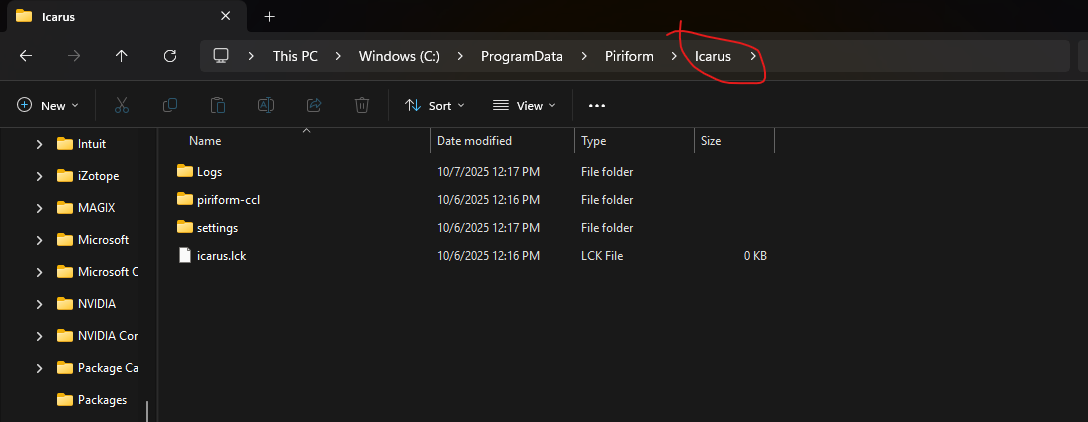Navigate back with the left arrow

coord(26,56)
